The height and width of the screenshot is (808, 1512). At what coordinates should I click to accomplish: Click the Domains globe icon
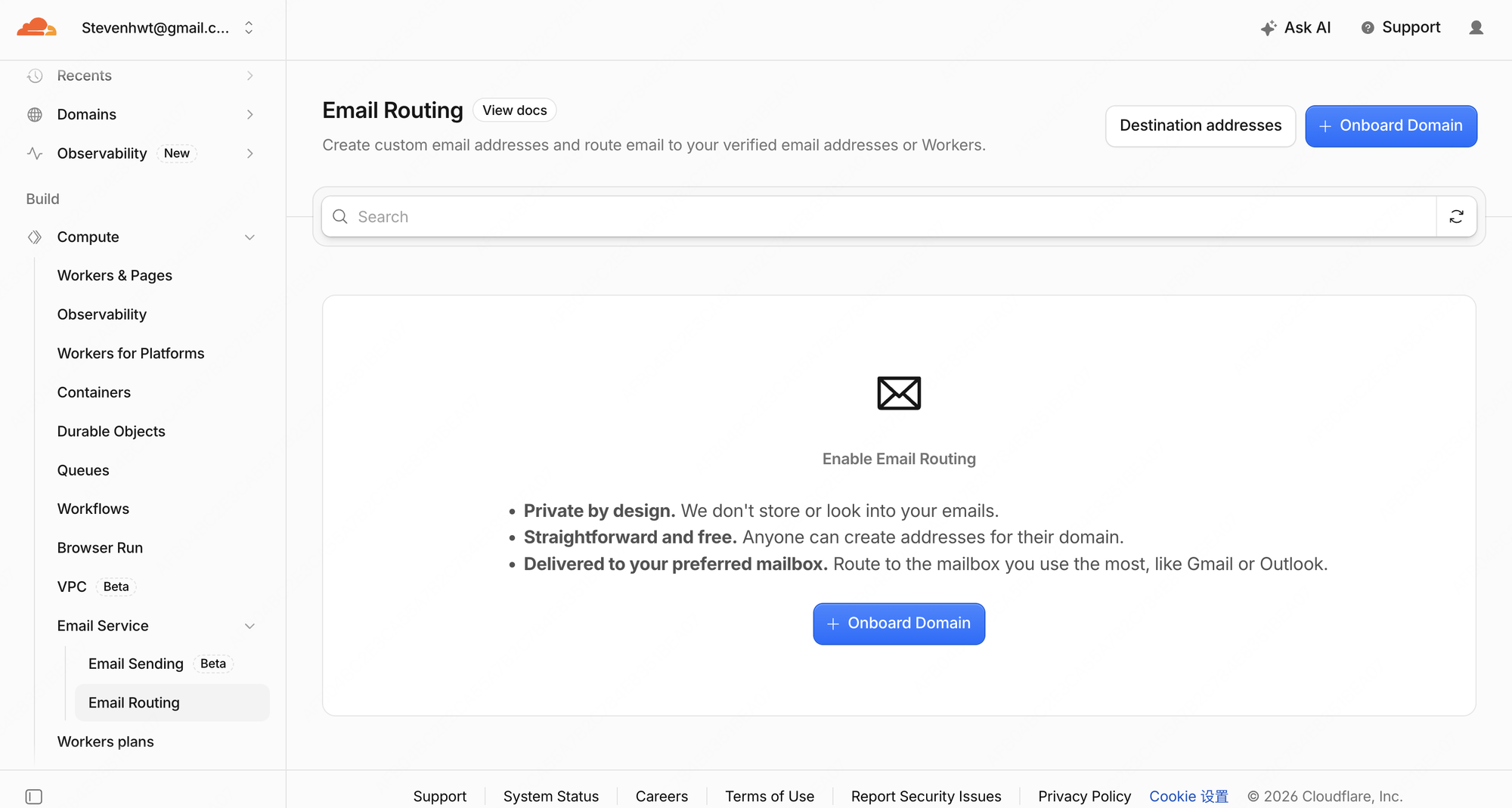35,115
